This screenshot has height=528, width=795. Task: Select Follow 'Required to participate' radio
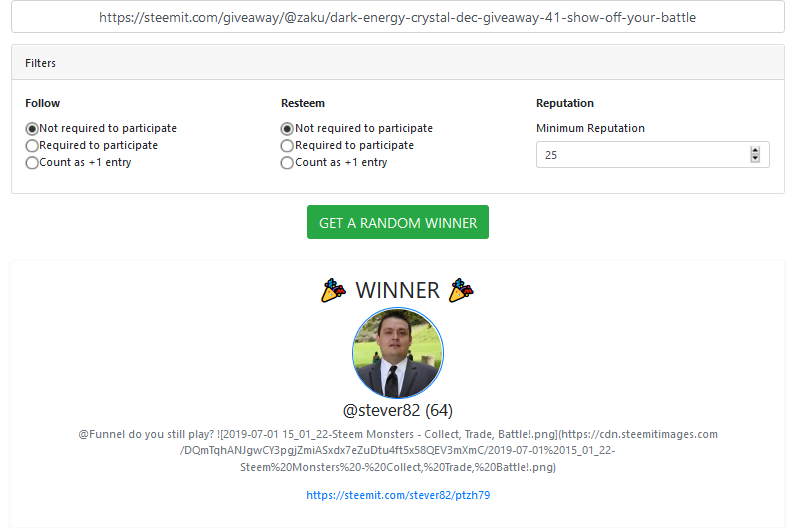click(32, 146)
